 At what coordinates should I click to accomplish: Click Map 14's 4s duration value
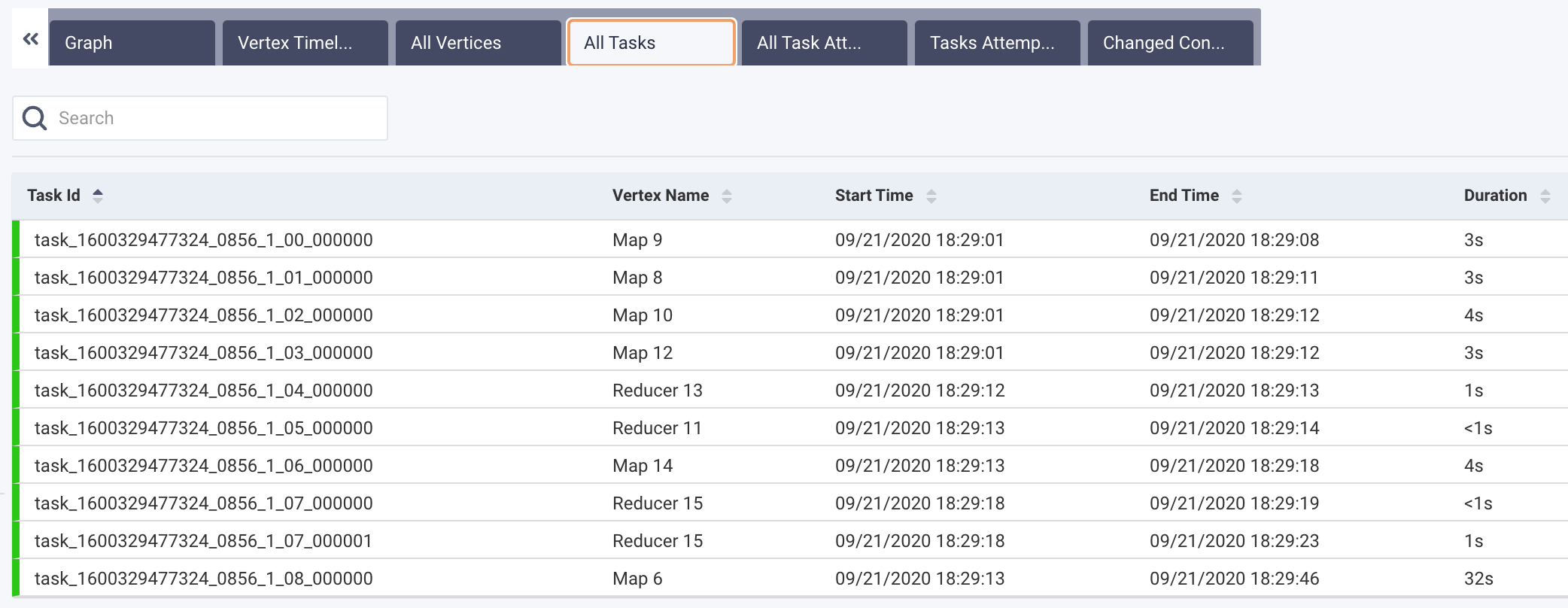click(x=1474, y=466)
